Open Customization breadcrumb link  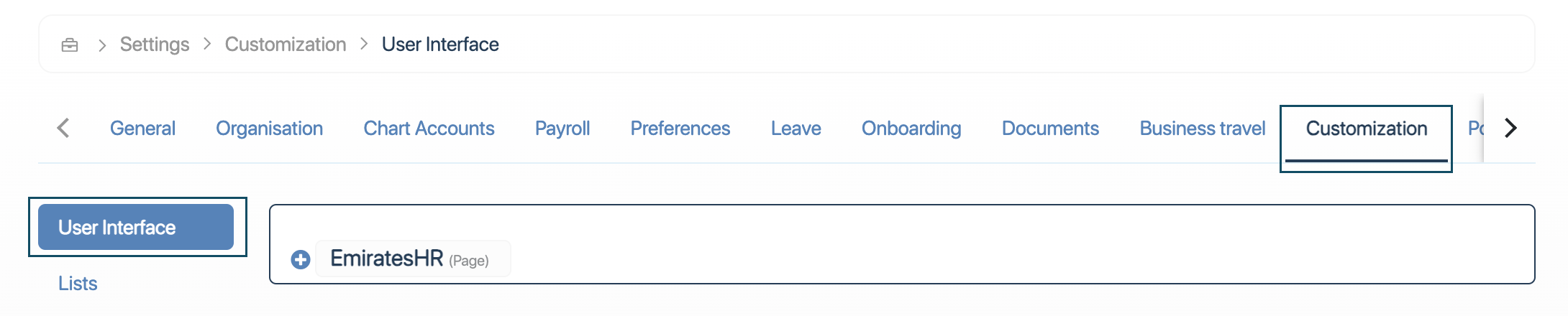286,45
